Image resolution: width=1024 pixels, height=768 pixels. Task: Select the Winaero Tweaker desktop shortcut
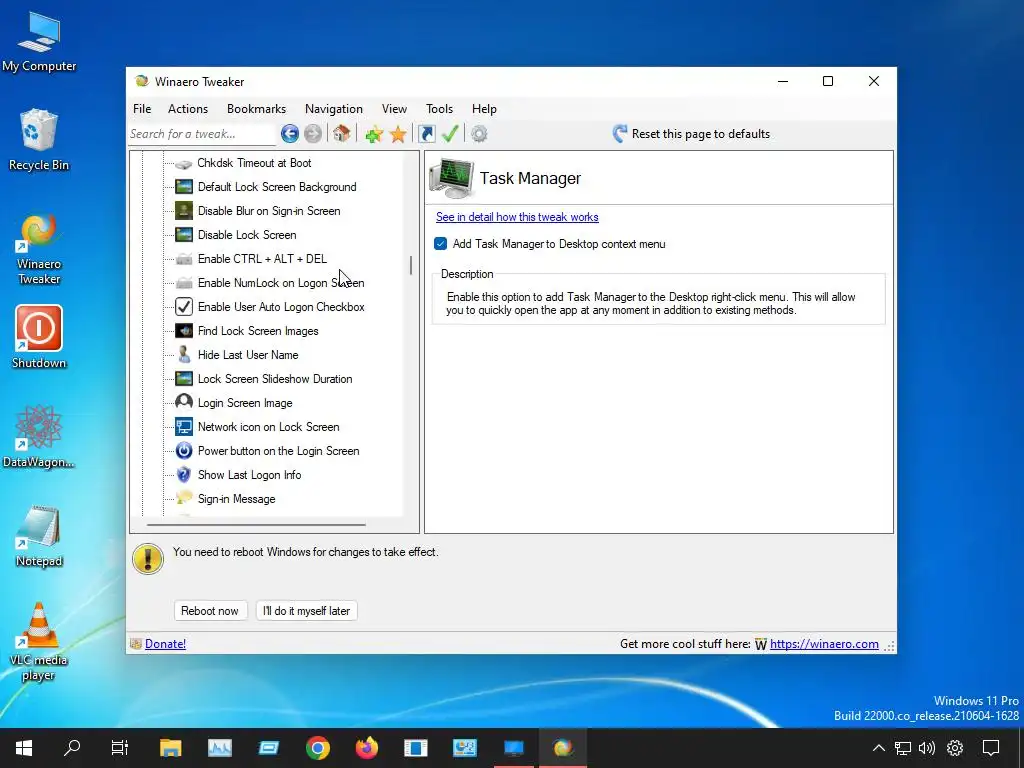pyautogui.click(x=39, y=248)
